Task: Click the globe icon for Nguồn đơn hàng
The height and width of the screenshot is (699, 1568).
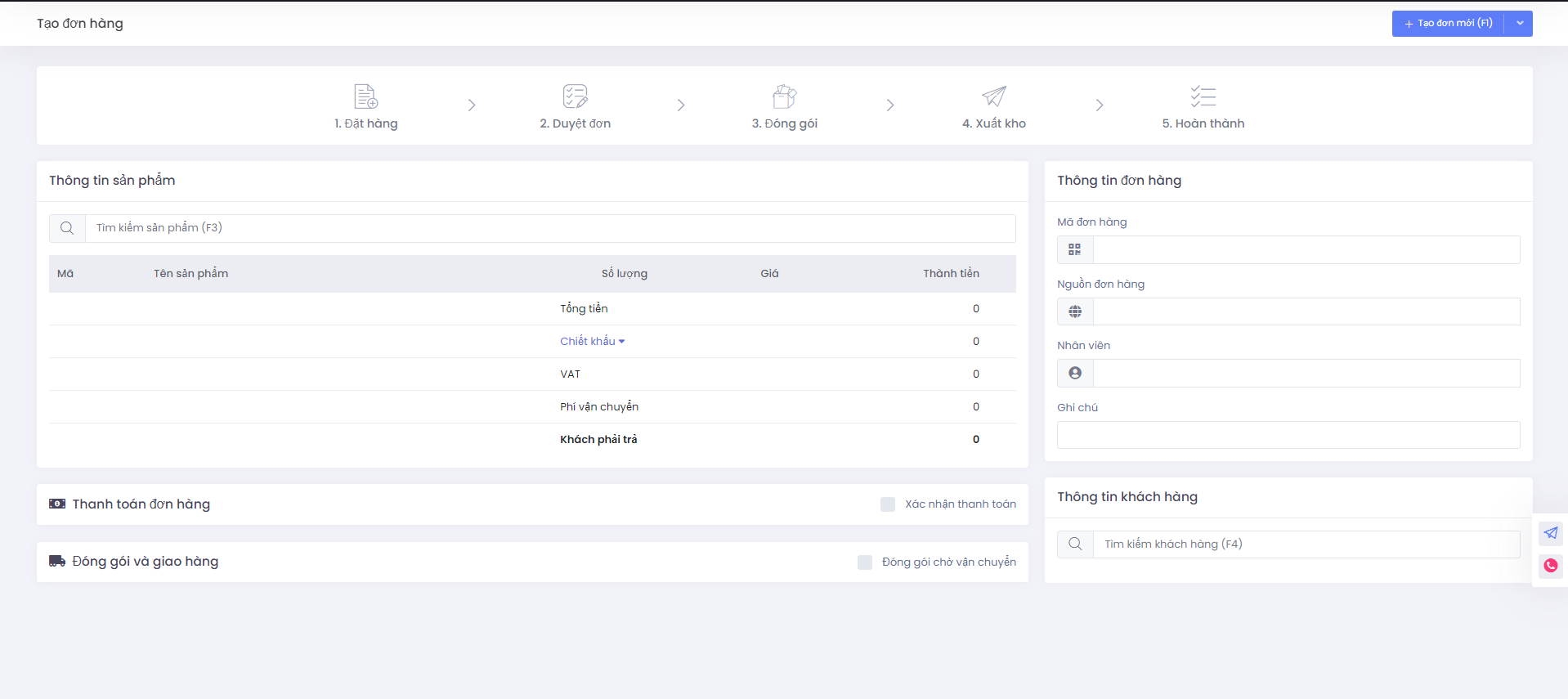Action: click(x=1075, y=311)
